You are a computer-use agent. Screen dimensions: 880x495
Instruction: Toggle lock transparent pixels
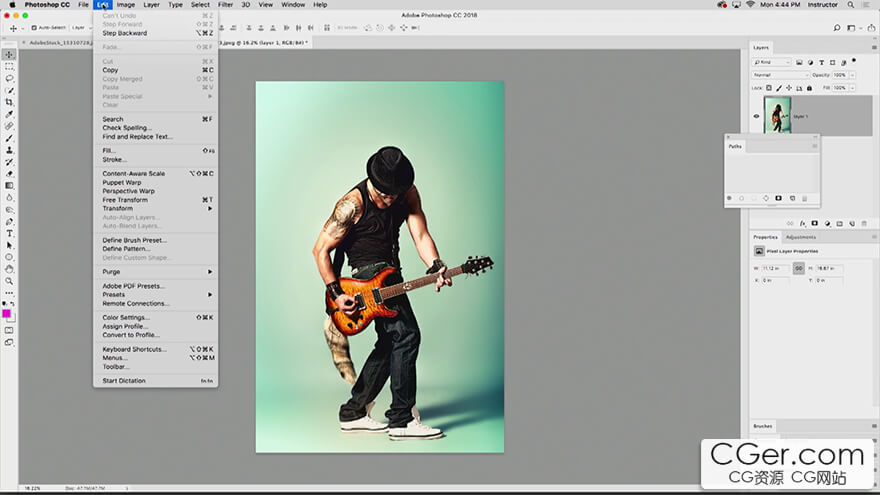coord(769,88)
